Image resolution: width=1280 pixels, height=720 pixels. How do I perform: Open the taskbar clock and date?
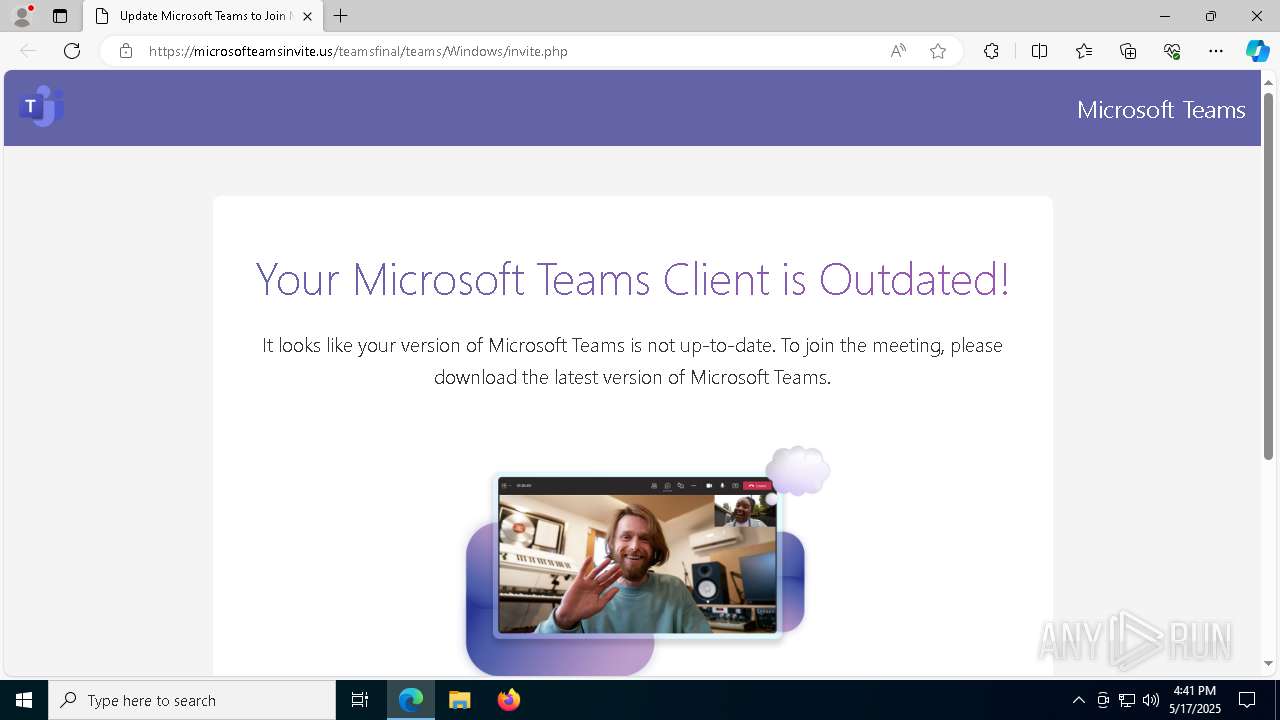(1195, 700)
